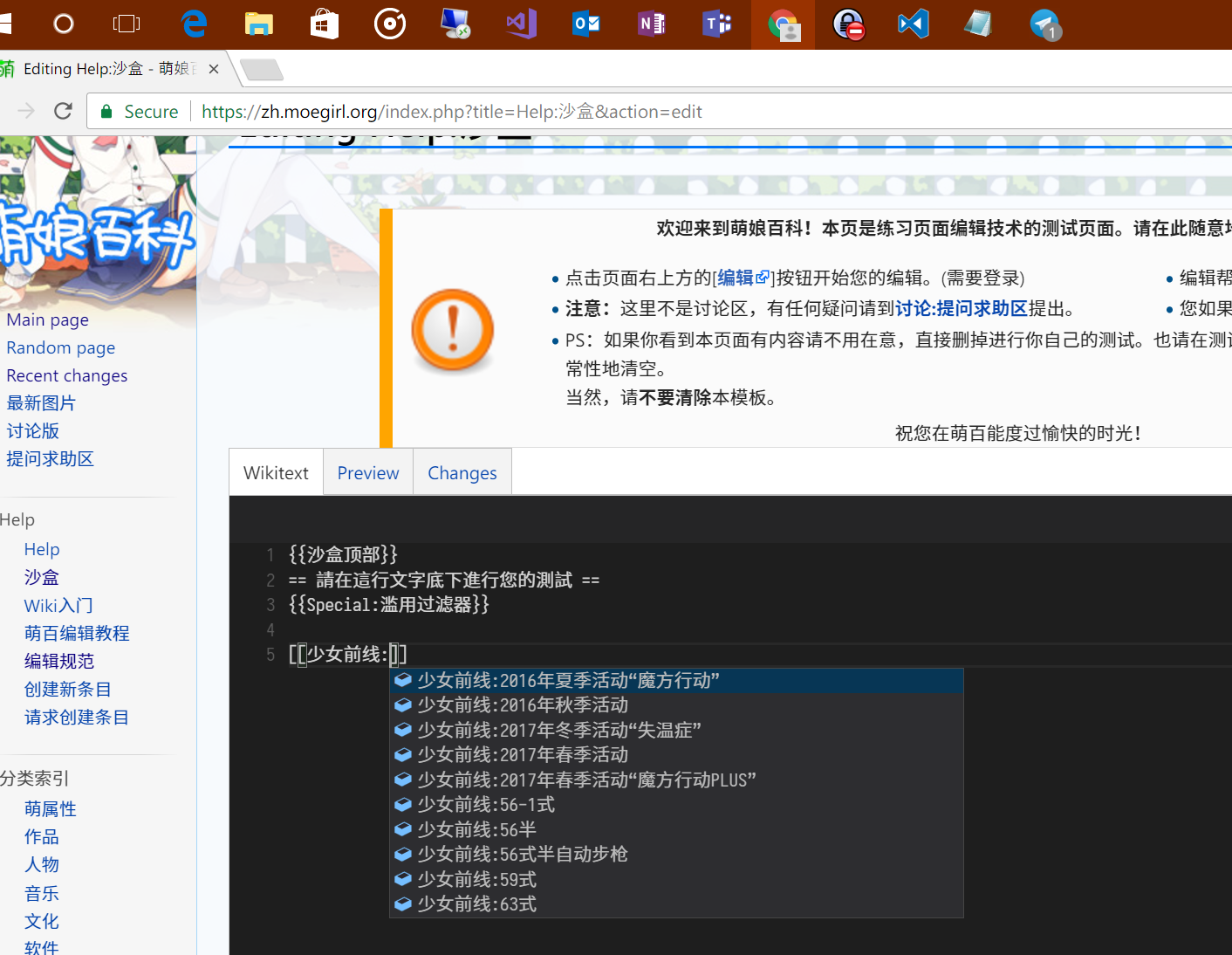Open Microsoft Edge from the taskbar
The width and height of the screenshot is (1232, 955).
click(194, 24)
